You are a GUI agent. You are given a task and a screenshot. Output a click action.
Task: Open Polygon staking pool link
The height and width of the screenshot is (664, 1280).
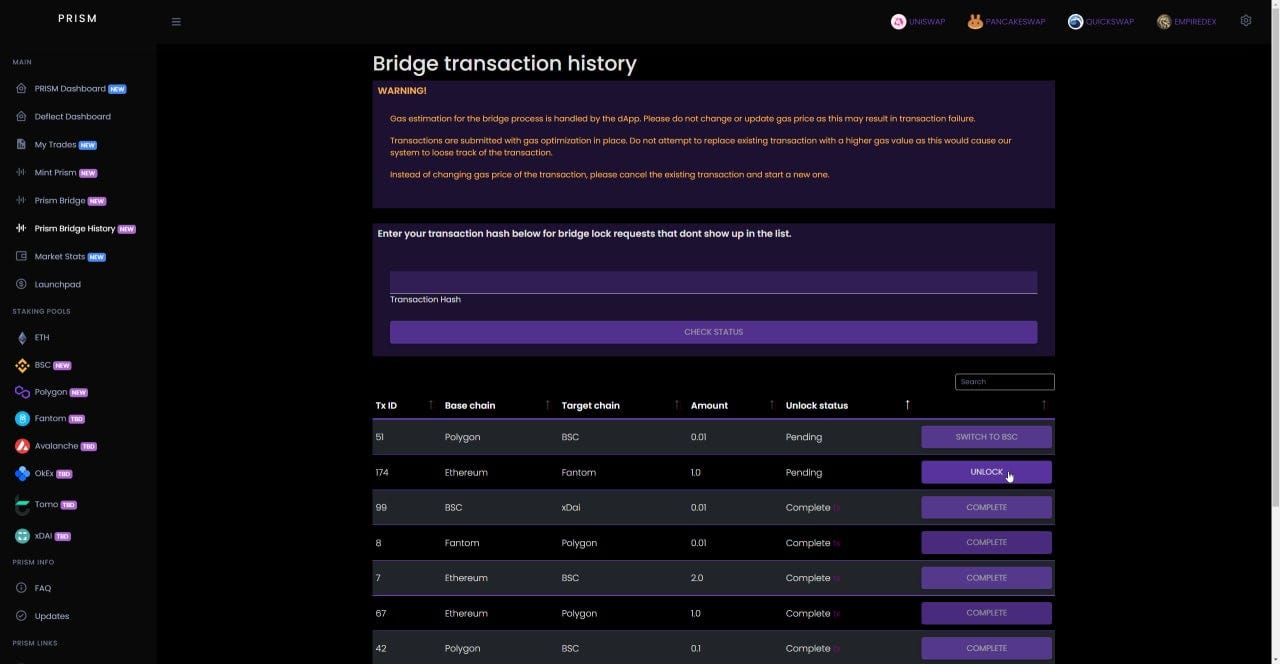click(50, 392)
